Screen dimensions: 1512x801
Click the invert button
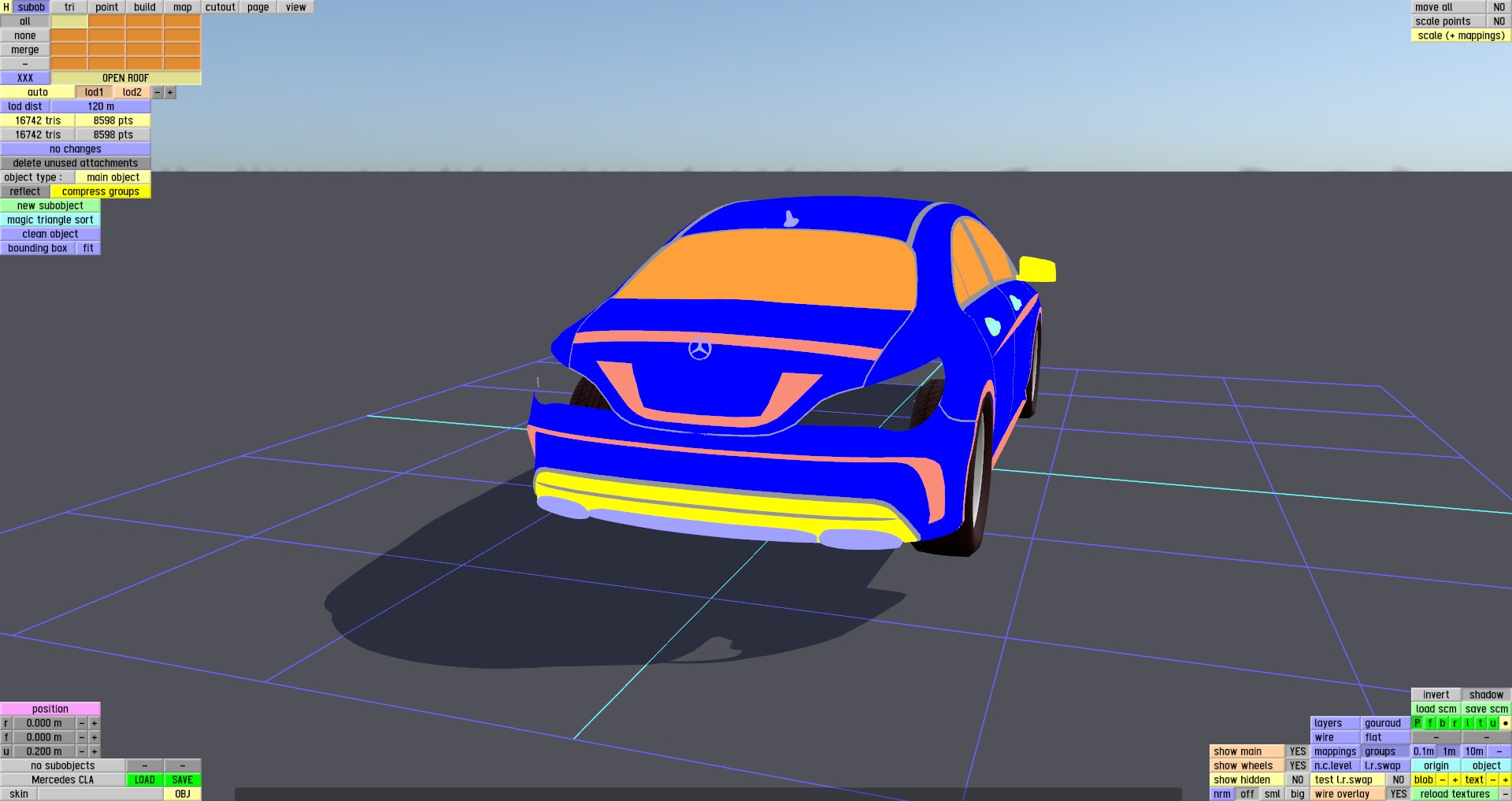point(1436,695)
